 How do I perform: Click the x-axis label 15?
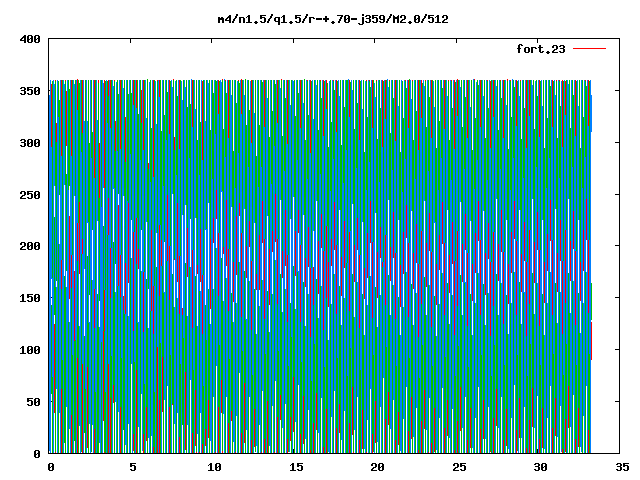pos(296,467)
